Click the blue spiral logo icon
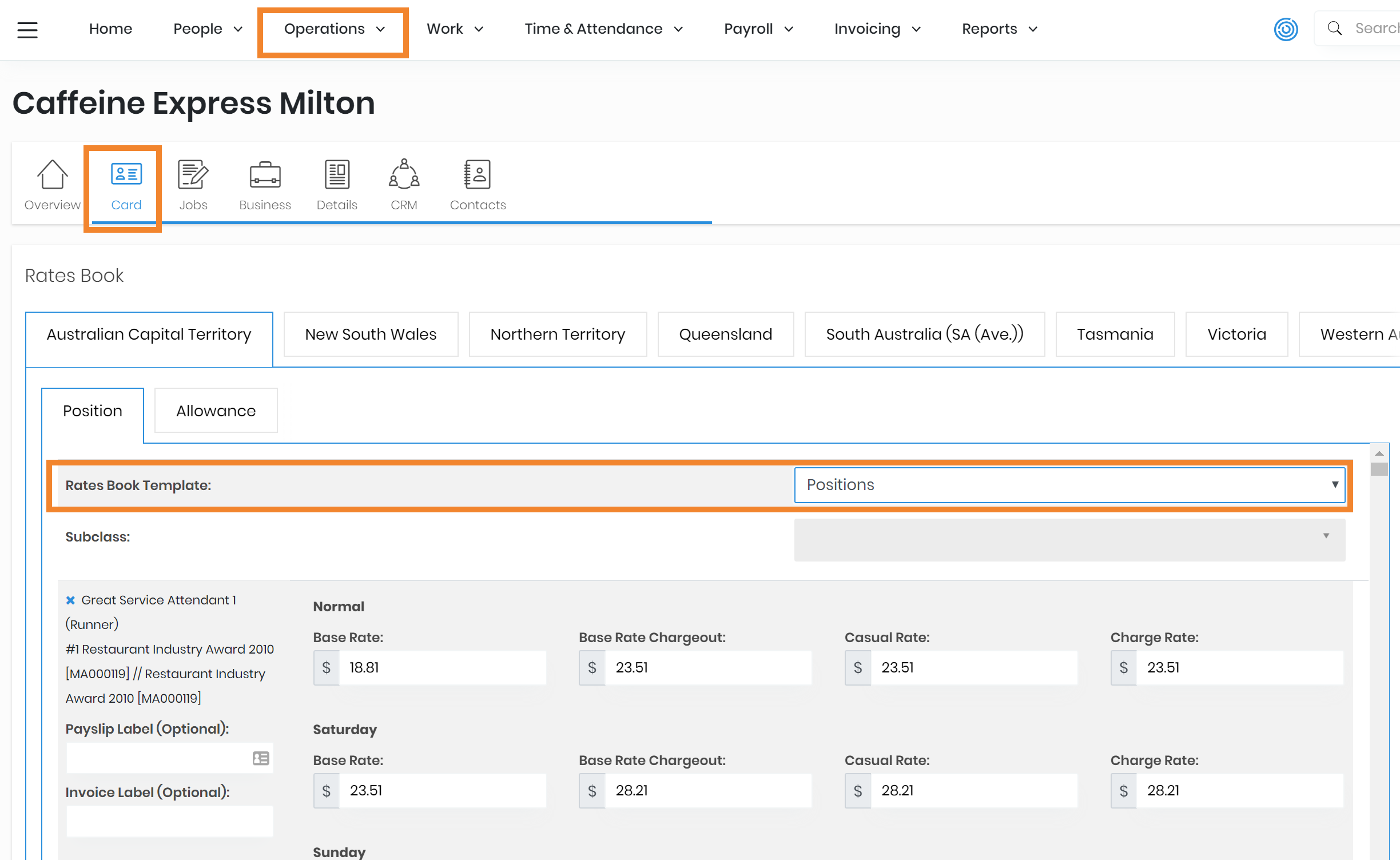Screen dimensions: 1400x860 (1286, 29)
